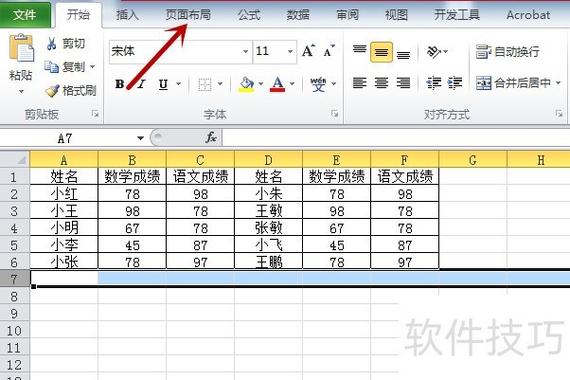Open the font size 11 dropdown
This screenshot has height=380, width=570.
(x=290, y=51)
